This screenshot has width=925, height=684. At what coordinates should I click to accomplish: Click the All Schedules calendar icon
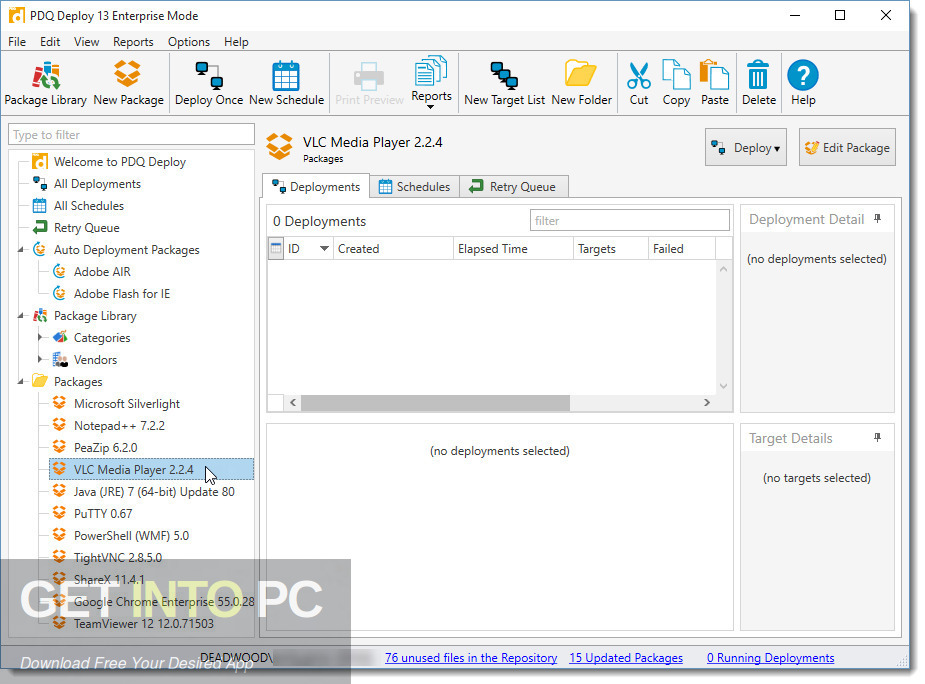40,205
